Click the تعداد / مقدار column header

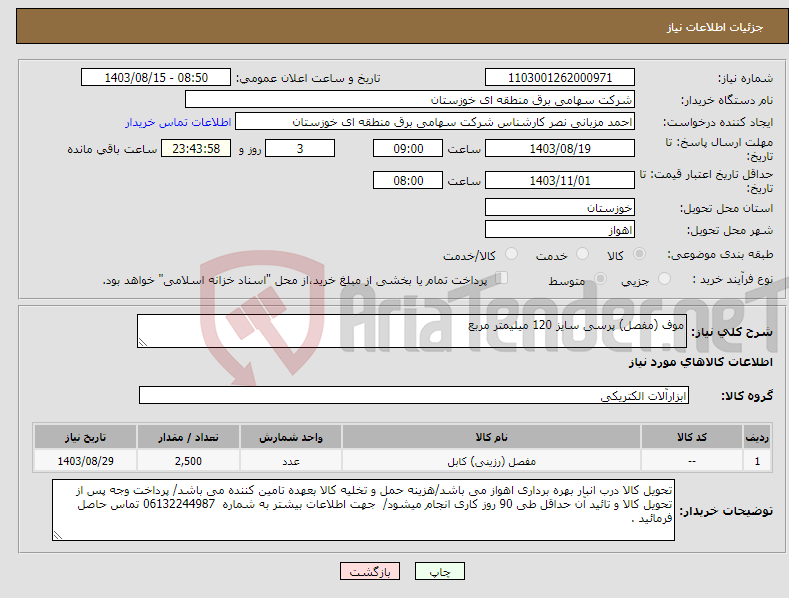pos(188,437)
